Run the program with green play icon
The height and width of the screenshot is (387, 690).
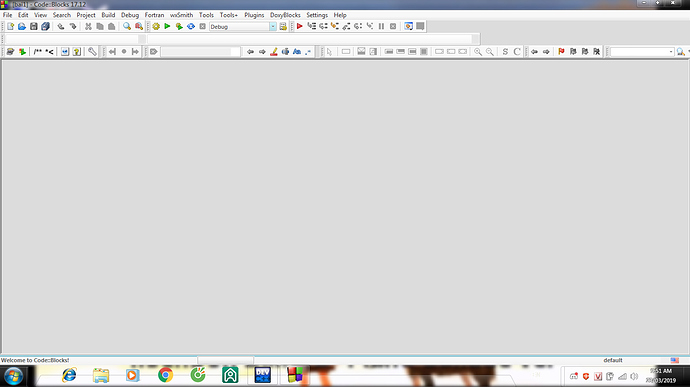coord(167,26)
